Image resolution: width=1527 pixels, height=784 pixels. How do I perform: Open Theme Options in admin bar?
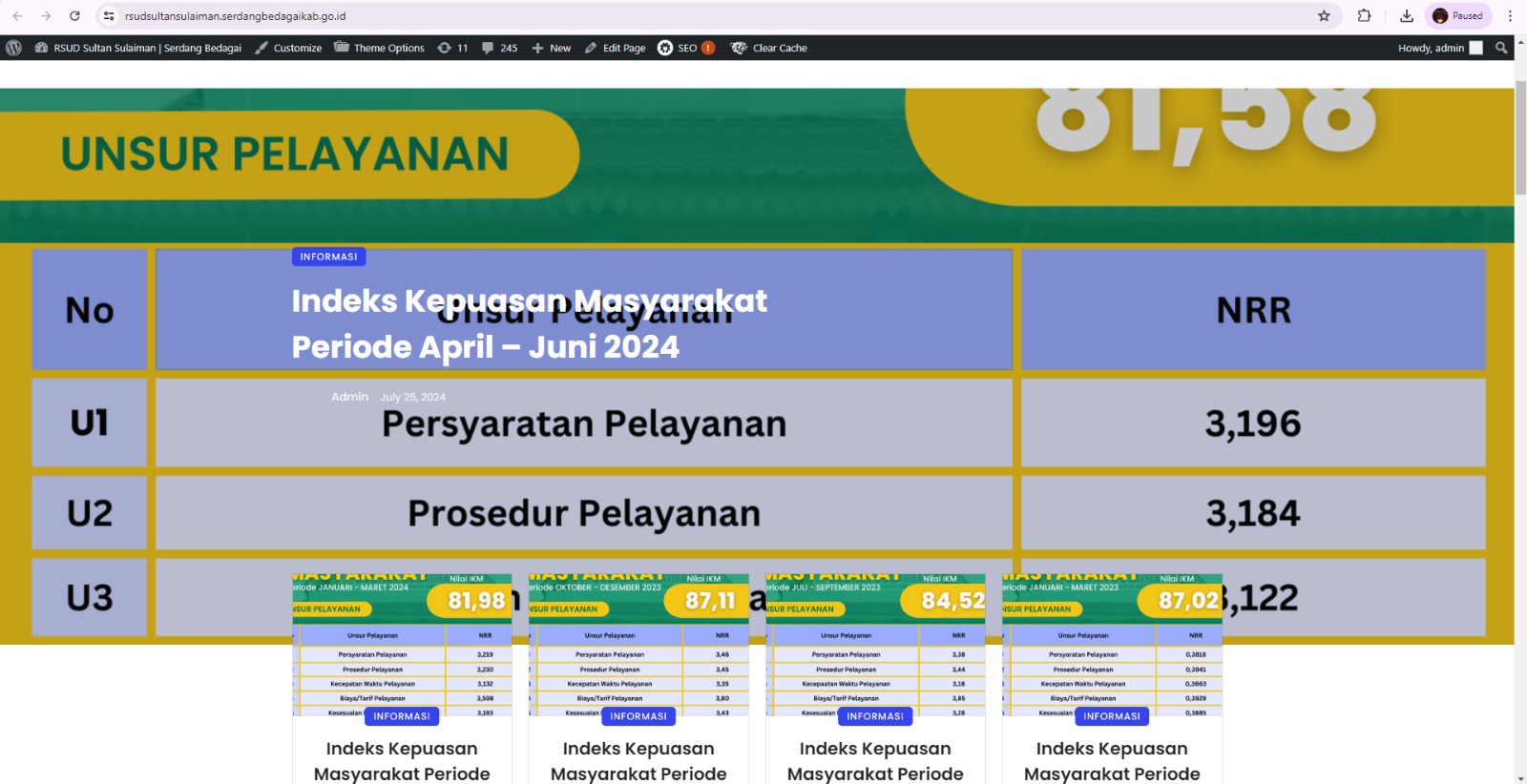379,48
